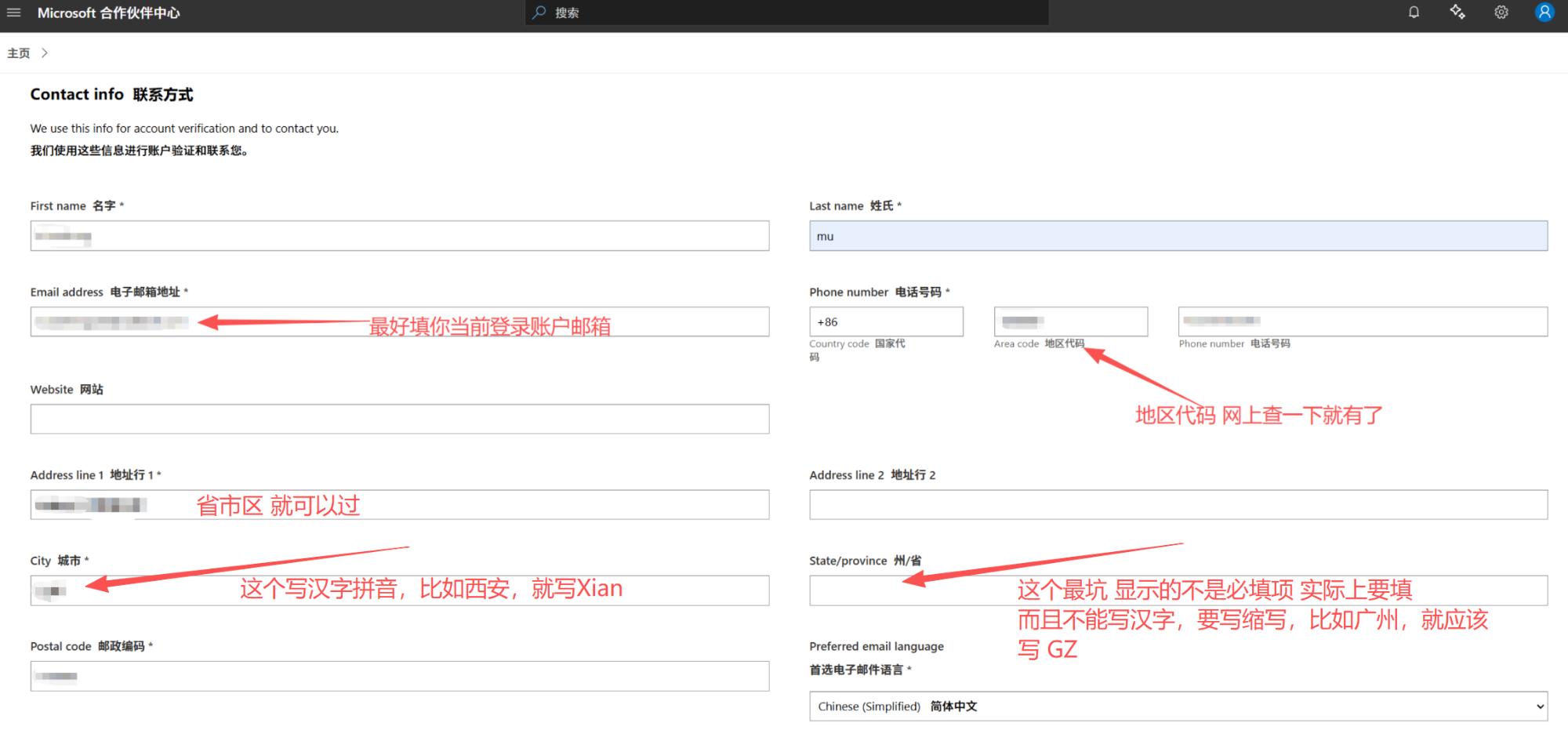Focus the First name field
The height and width of the screenshot is (741, 1568).
click(x=400, y=236)
